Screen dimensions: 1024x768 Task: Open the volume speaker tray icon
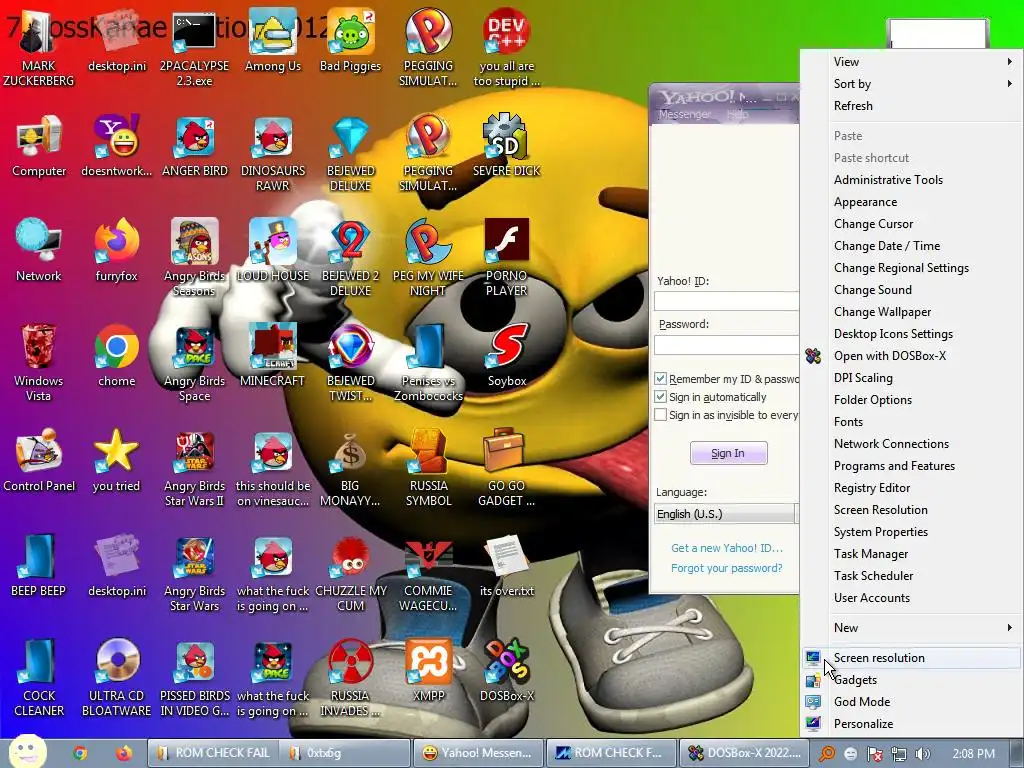click(922, 754)
